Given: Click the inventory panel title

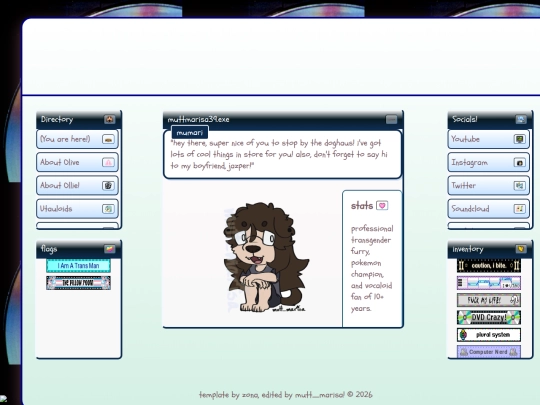Looking at the screenshot, I should point(468,249).
